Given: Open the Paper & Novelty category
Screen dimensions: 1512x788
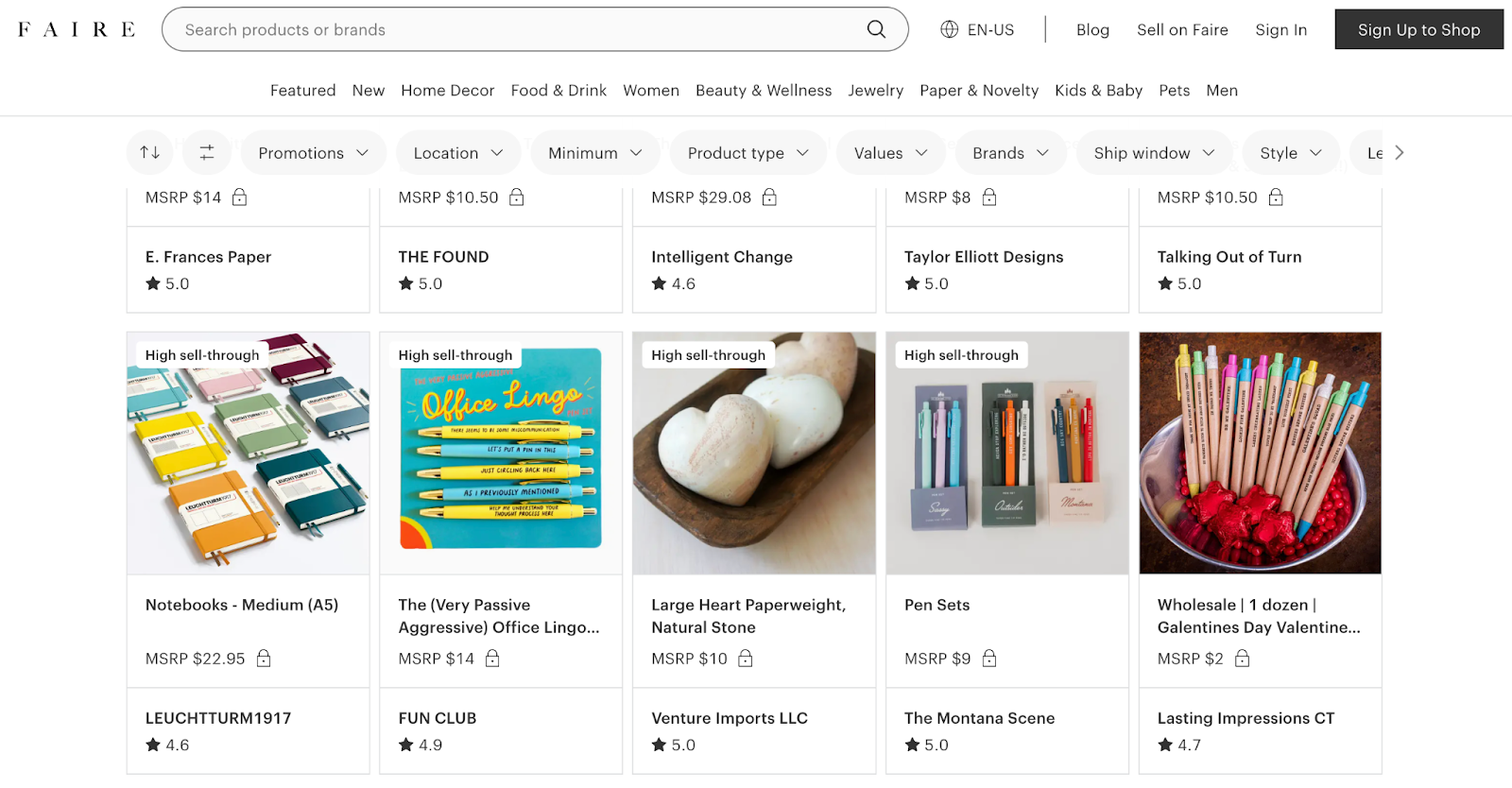Looking at the screenshot, I should 979,91.
